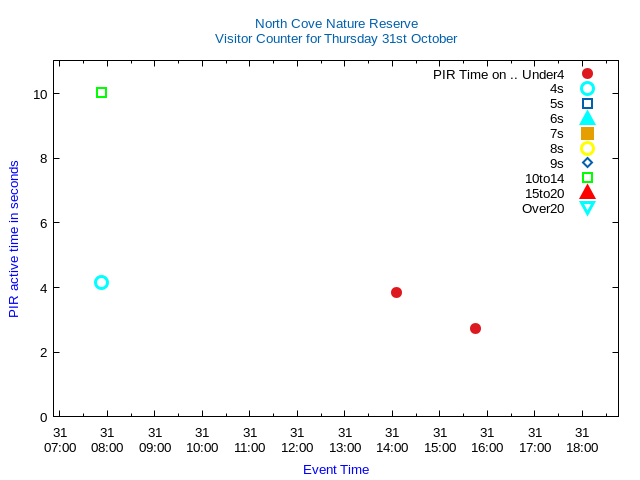Click the inverted cyan triangle Over20 marker
The image size is (640, 480).
click(x=587, y=208)
